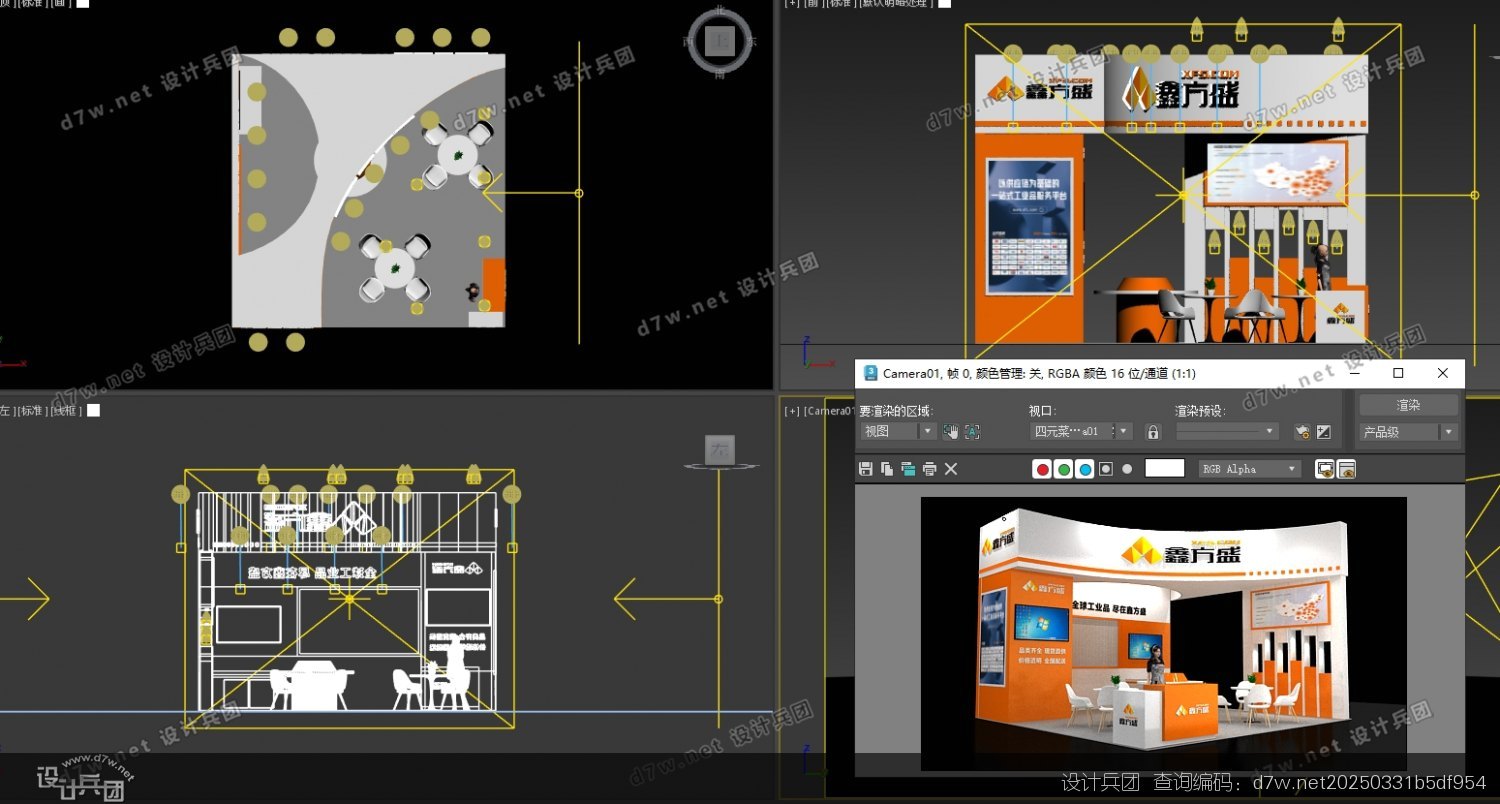Open the 产品级 render mode dropdown
This screenshot has height=804, width=1500.
point(1408,432)
